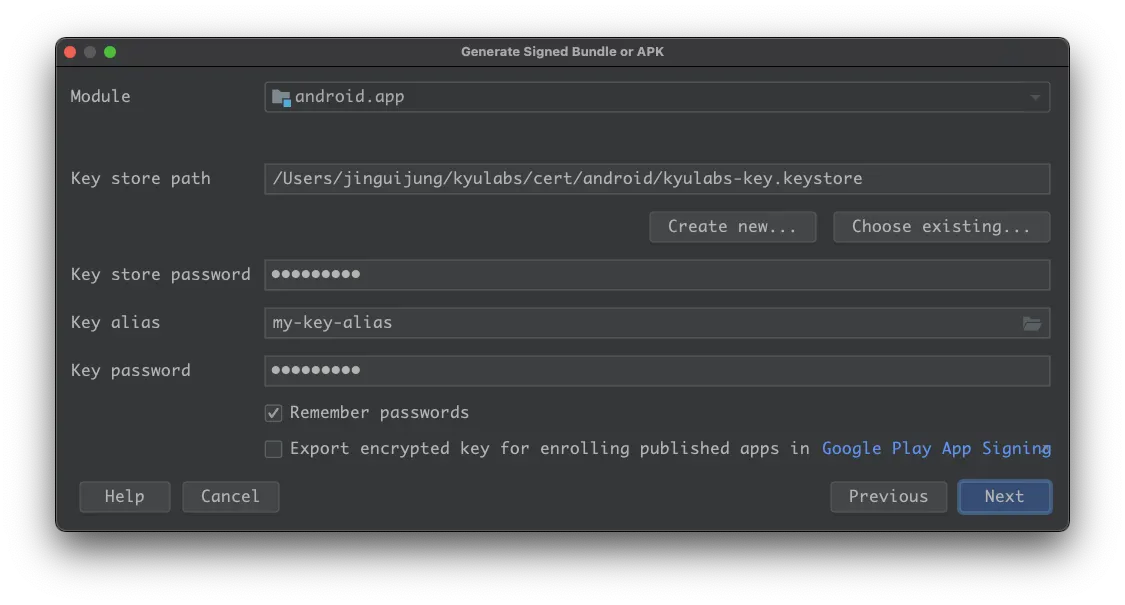
Task: Cancel the signed bundle dialog
Action: coord(230,497)
